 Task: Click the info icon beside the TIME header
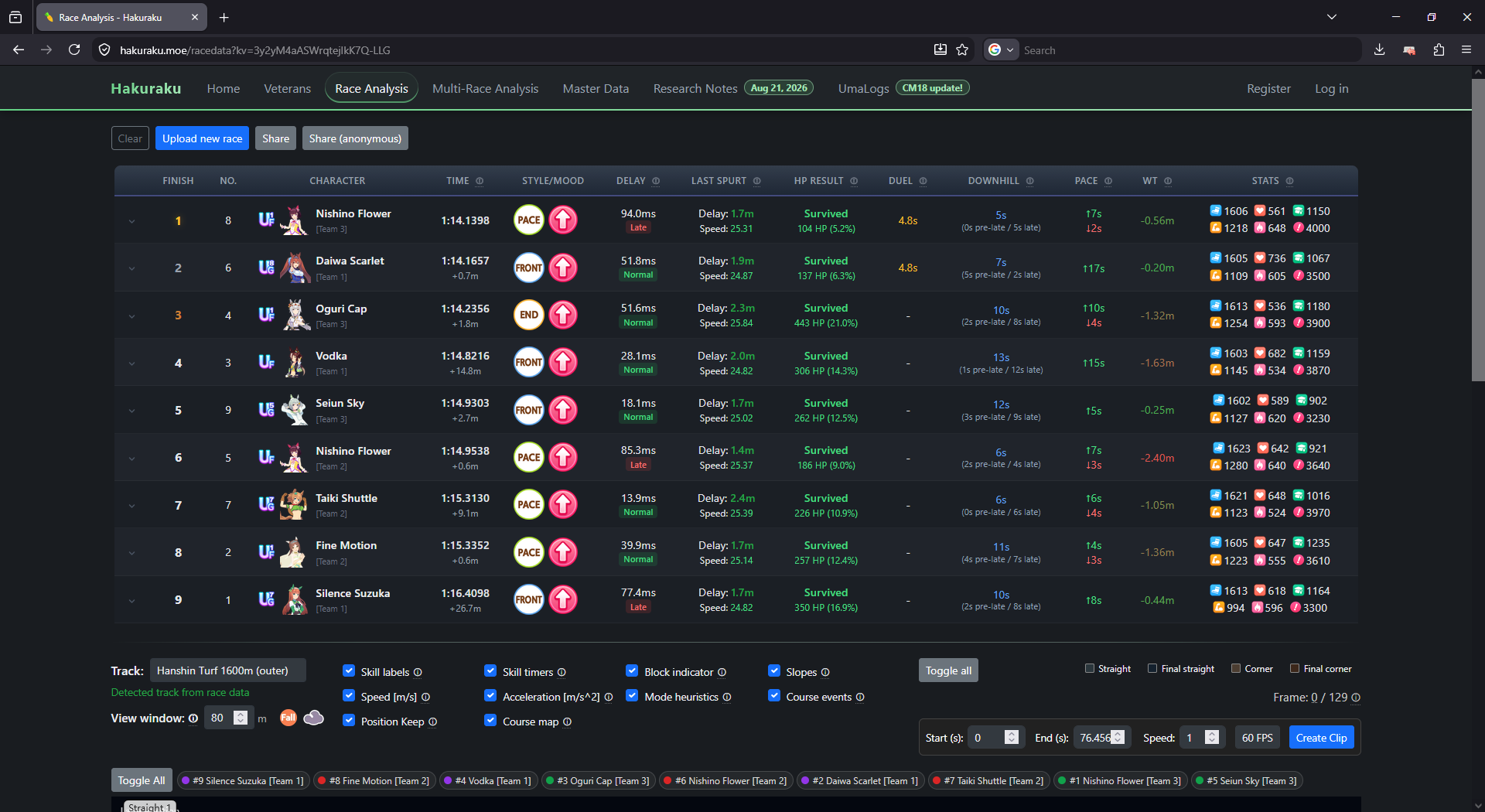480,181
